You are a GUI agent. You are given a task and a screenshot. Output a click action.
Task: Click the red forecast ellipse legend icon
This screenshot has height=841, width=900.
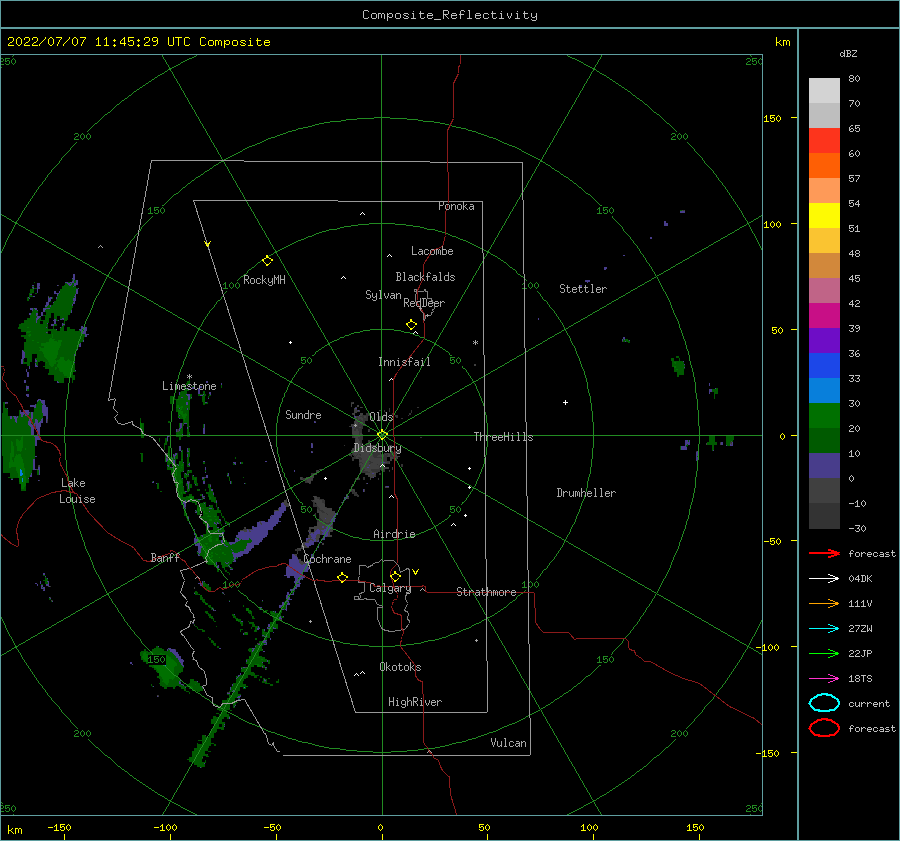tap(824, 728)
